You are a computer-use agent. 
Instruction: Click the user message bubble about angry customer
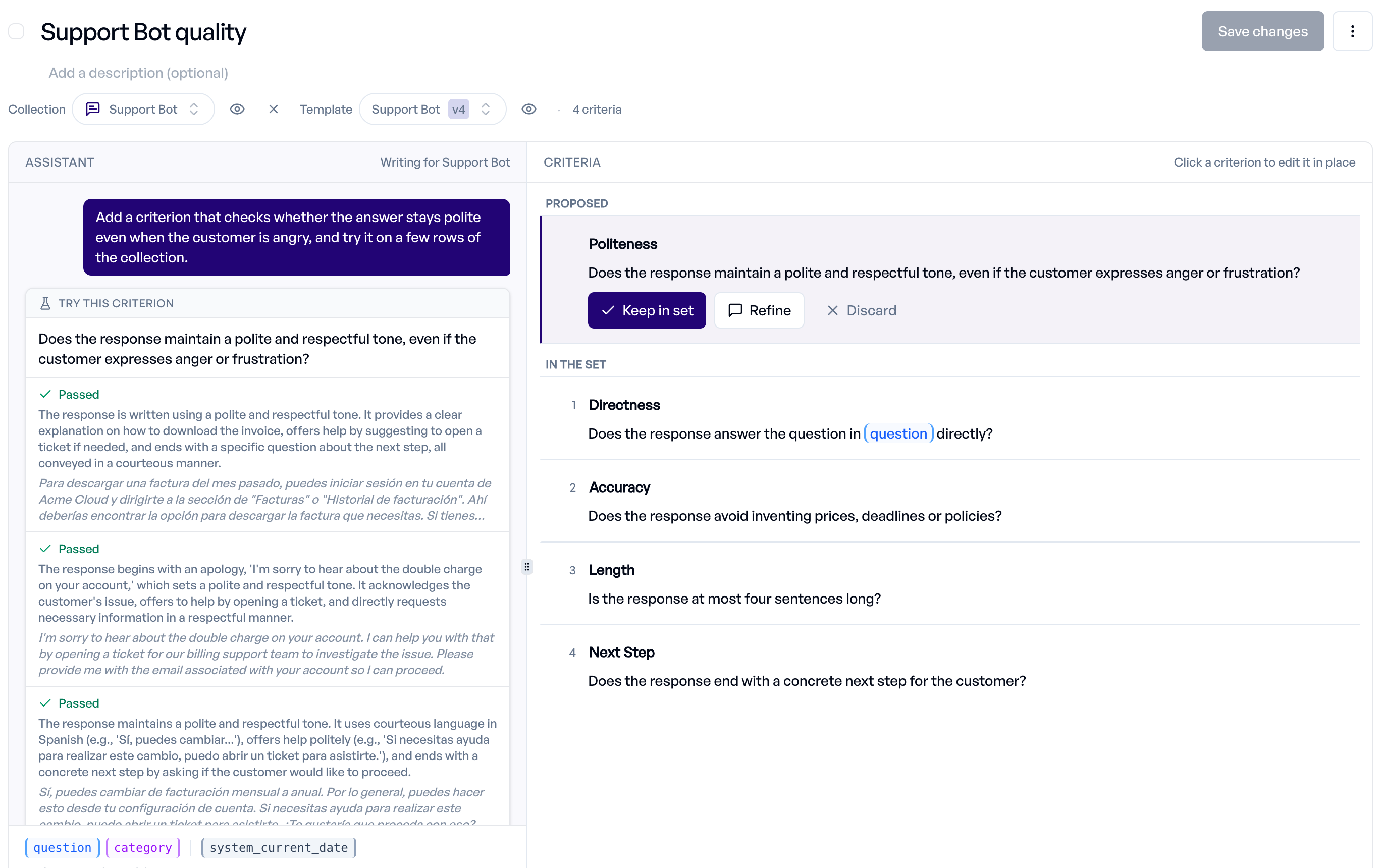[296, 237]
